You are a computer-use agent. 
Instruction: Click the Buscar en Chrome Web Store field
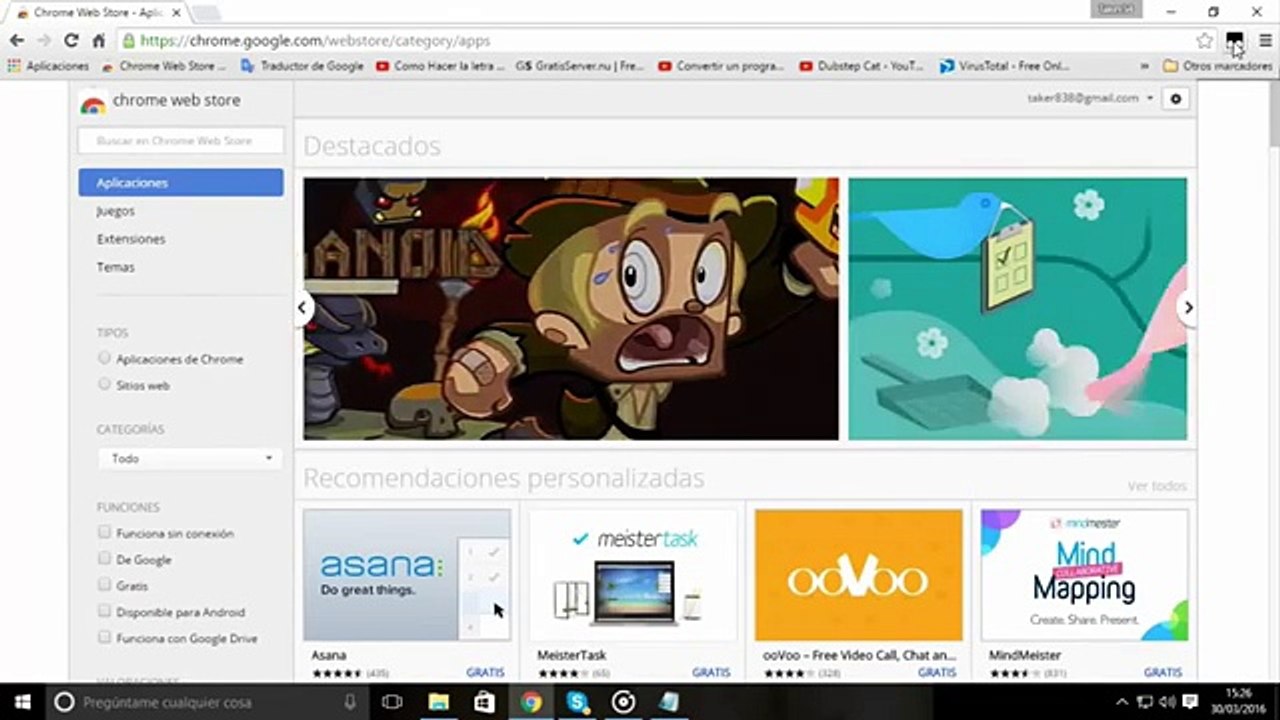pyautogui.click(x=181, y=141)
